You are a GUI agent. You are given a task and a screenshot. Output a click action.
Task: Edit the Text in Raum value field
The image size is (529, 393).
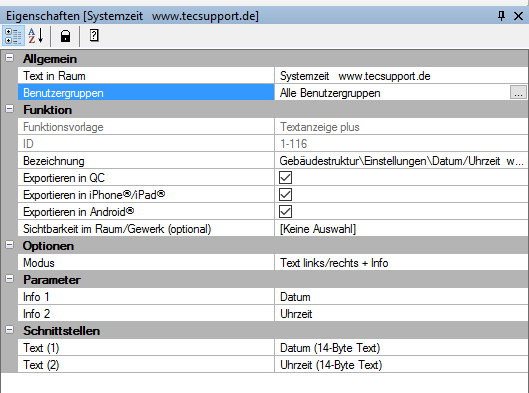pyautogui.click(x=401, y=76)
